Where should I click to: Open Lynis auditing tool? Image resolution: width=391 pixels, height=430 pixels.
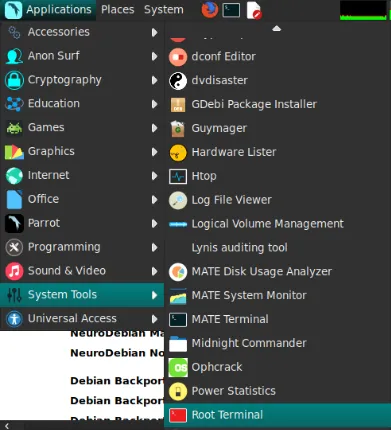[x=277, y=248]
